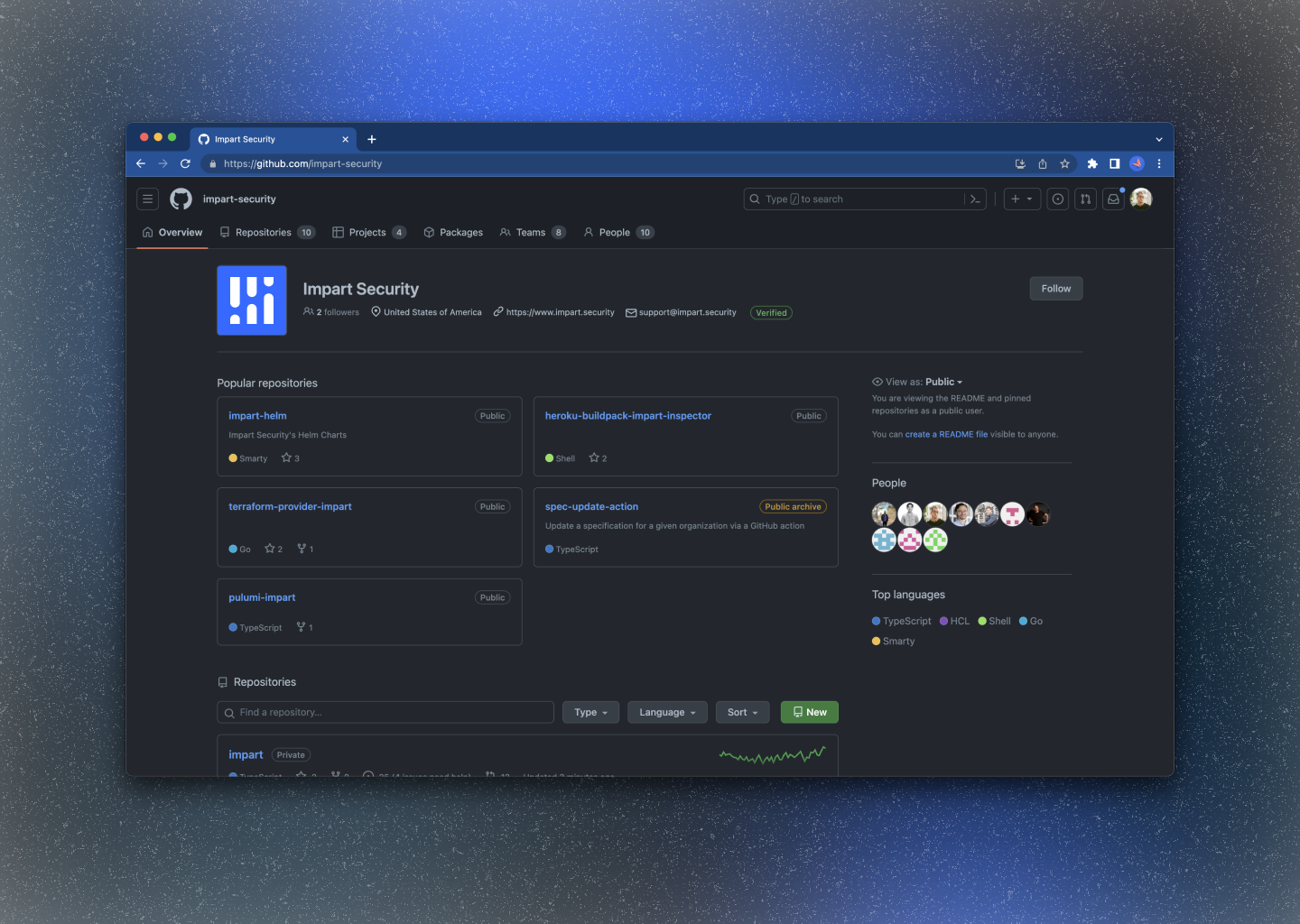Filter by TypeScript in Top languages
The width and height of the screenshot is (1300, 924).
(901, 622)
